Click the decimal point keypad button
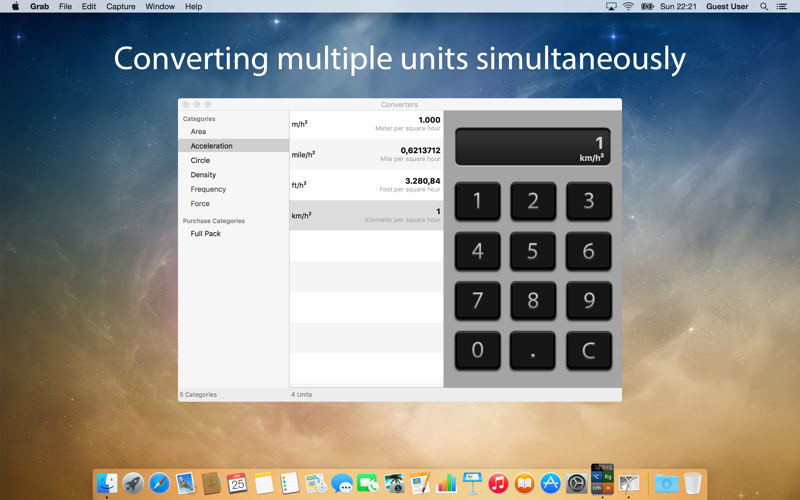This screenshot has width=800, height=500. pos(533,350)
